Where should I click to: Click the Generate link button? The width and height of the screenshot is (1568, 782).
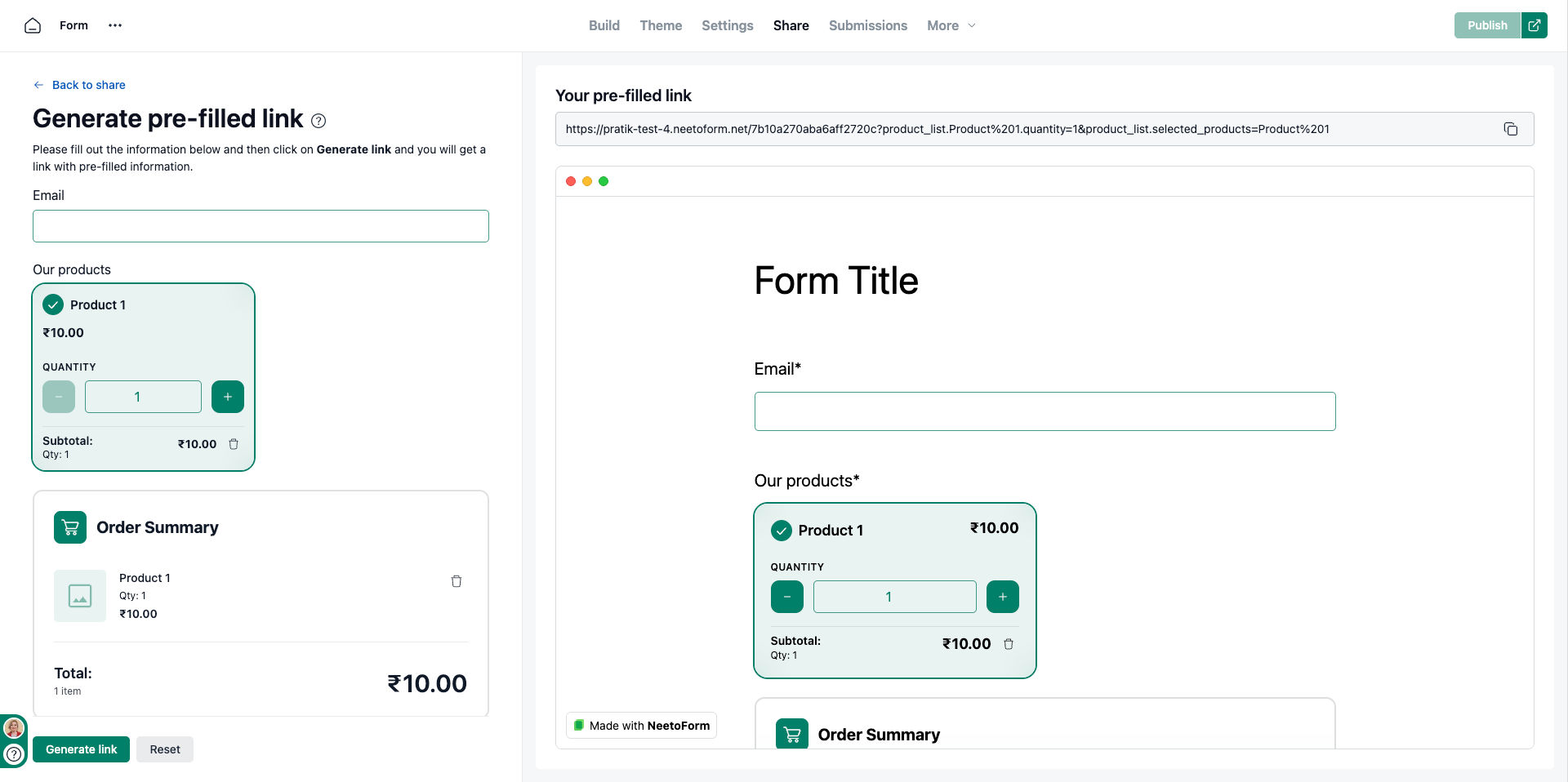(81, 749)
